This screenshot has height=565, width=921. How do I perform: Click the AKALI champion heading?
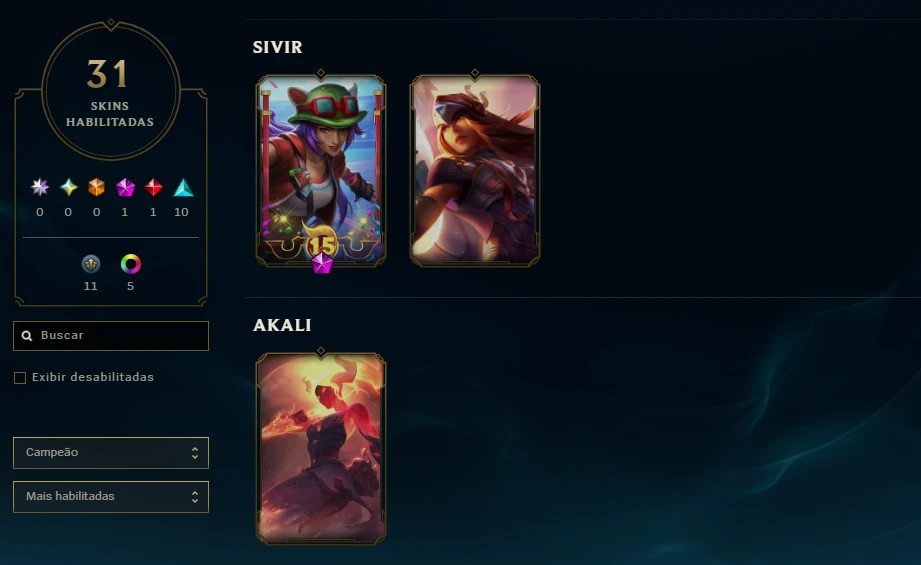pyautogui.click(x=282, y=325)
